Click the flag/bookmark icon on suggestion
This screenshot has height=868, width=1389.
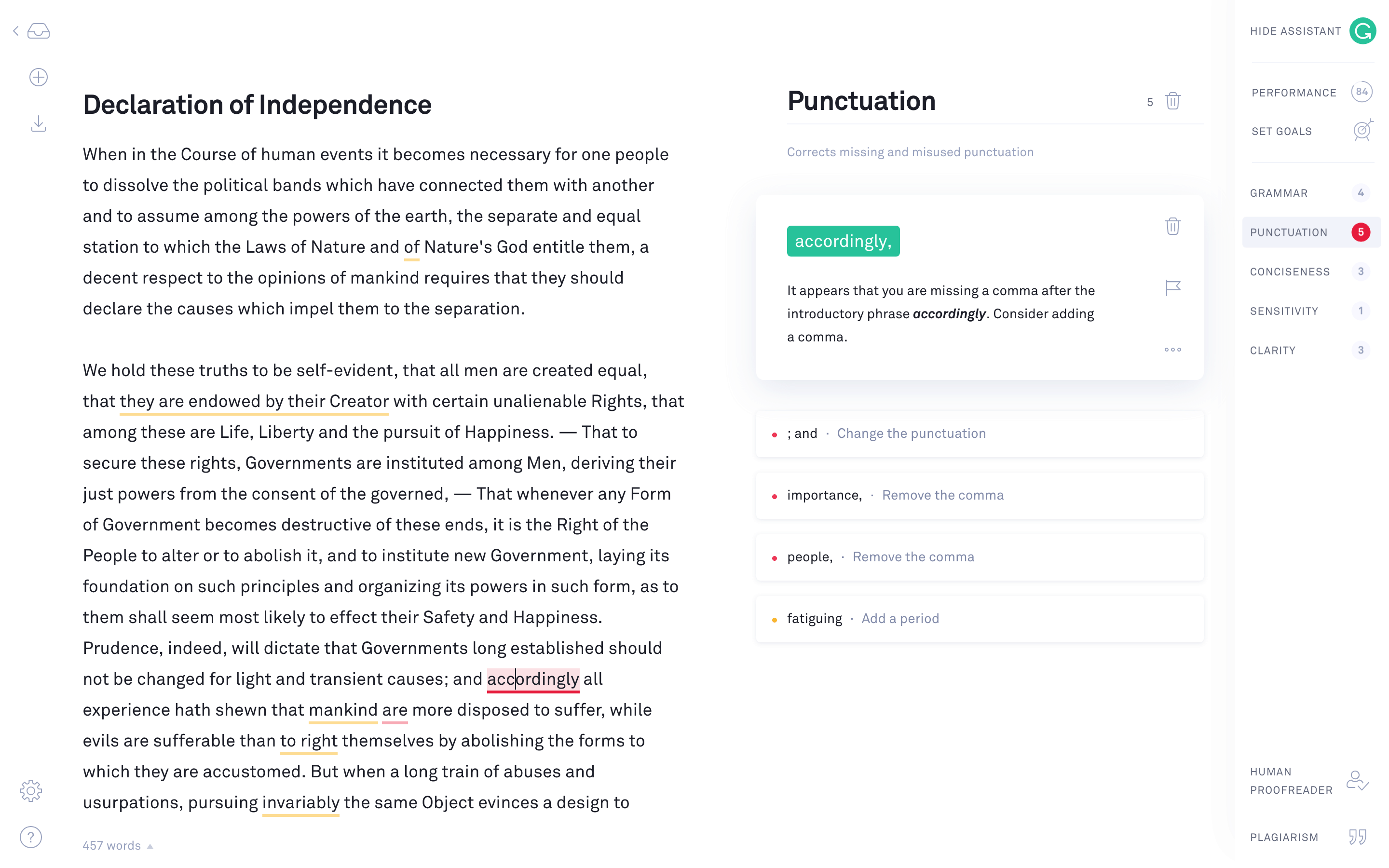[1173, 288]
